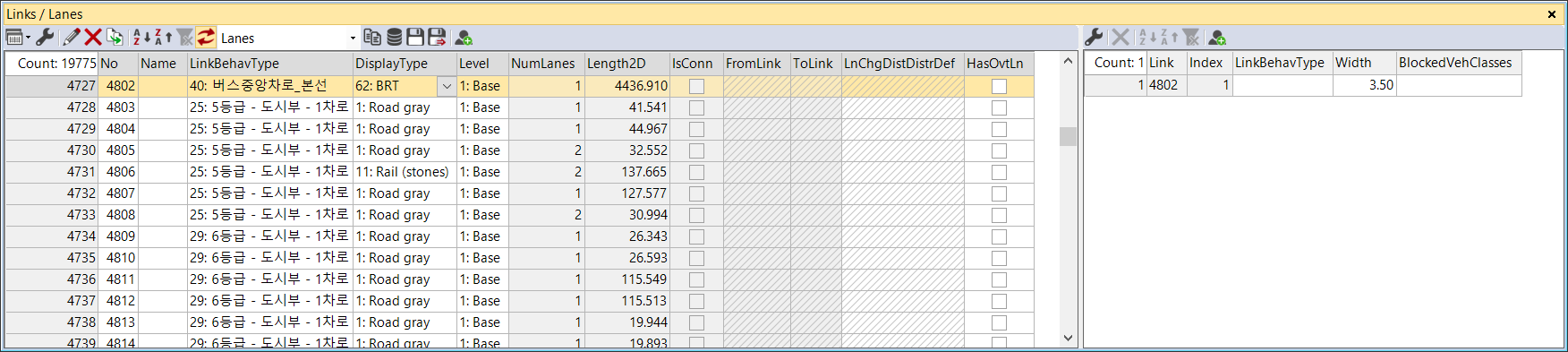1568x352 pixels.
Task: Click the copy cells icon
Action: pos(372,38)
